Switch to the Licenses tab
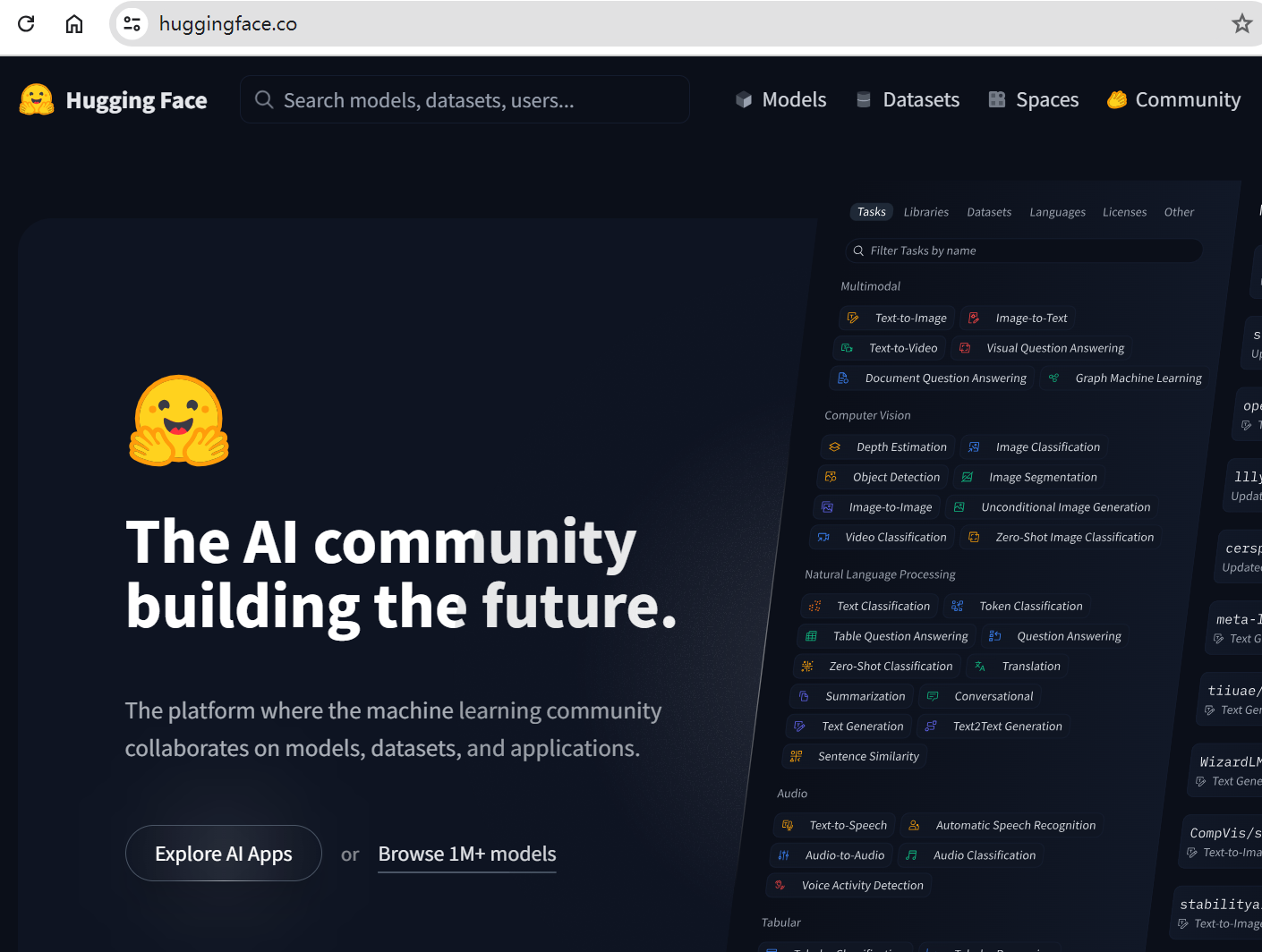The height and width of the screenshot is (952, 1262). click(x=1124, y=212)
